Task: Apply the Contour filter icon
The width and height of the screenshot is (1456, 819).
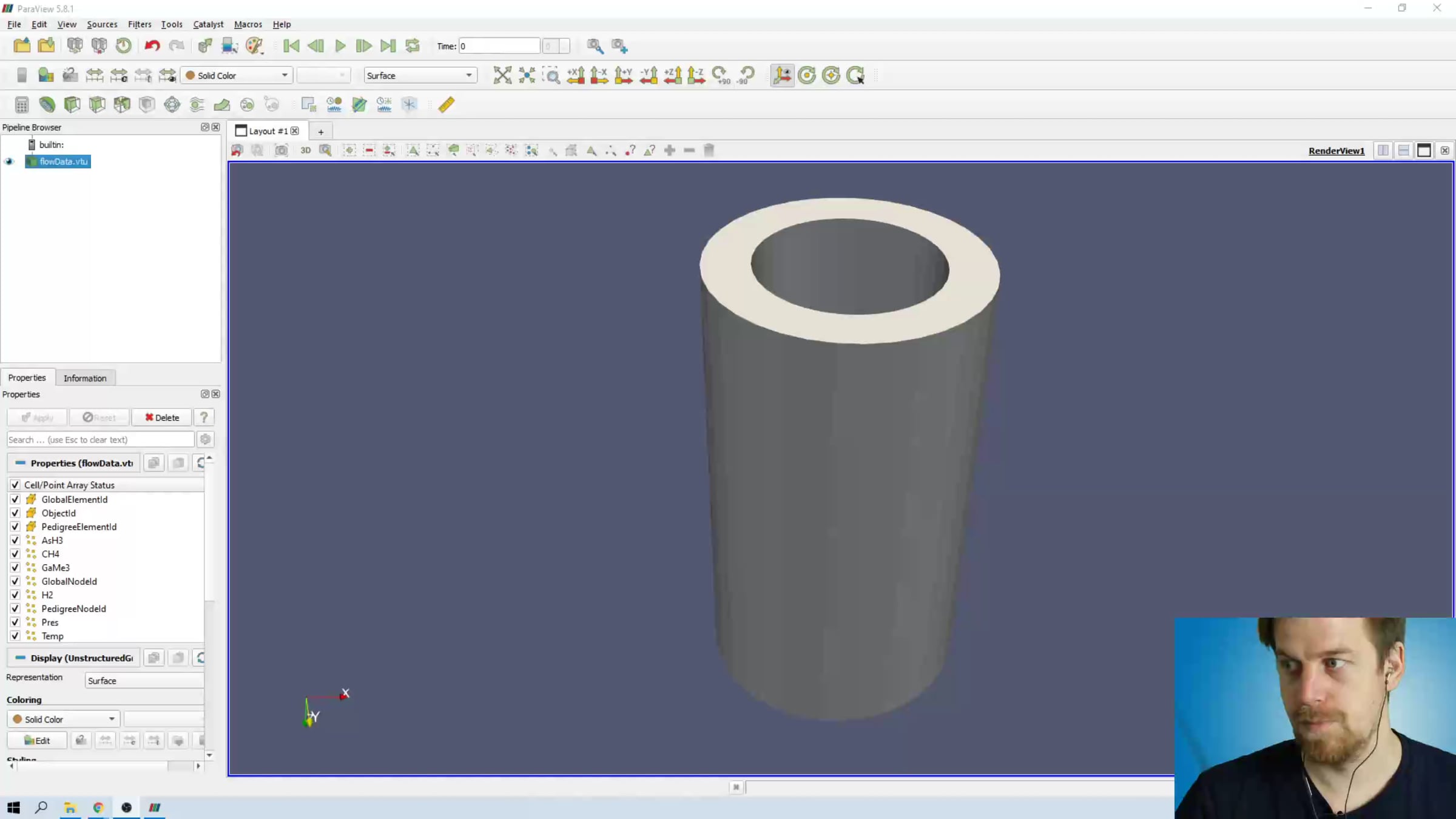Action: [x=47, y=105]
